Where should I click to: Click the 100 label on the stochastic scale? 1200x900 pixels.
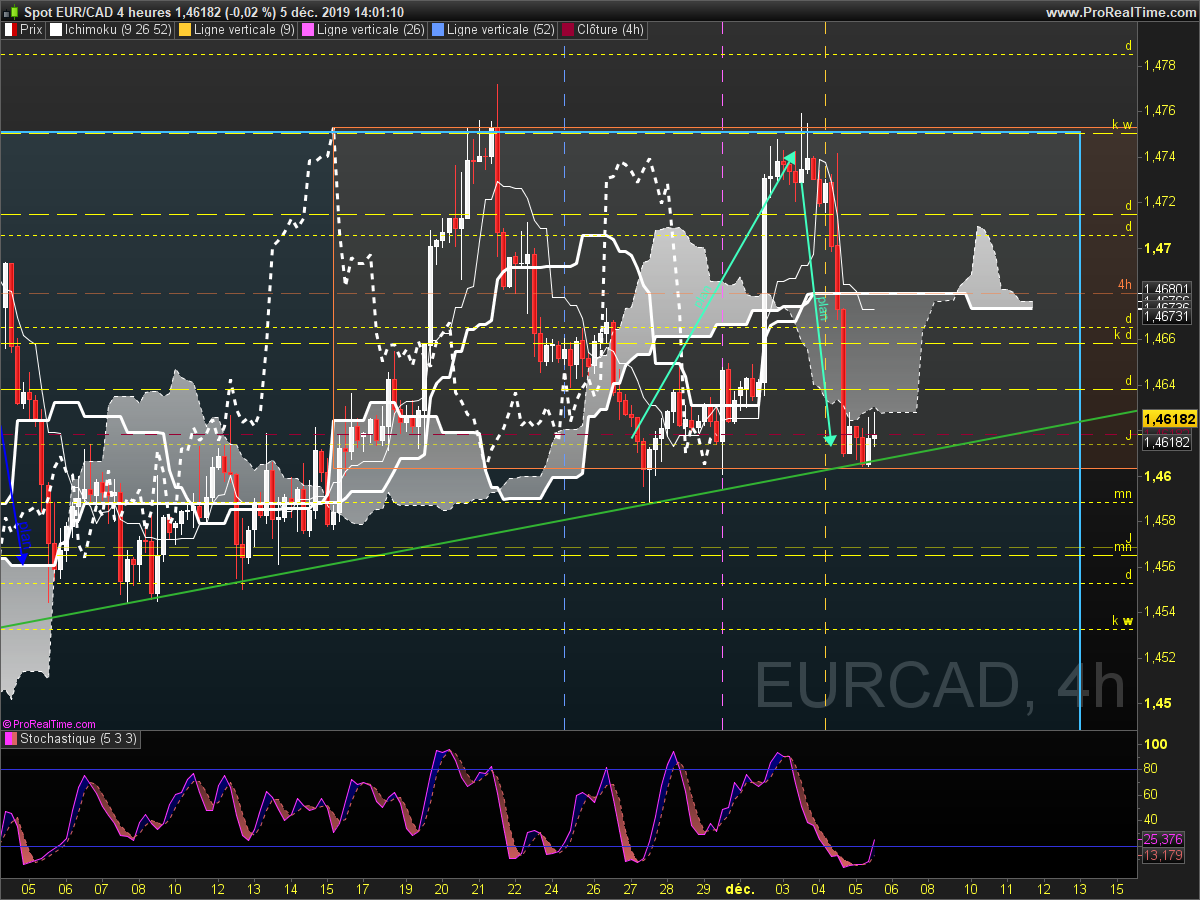click(1156, 745)
